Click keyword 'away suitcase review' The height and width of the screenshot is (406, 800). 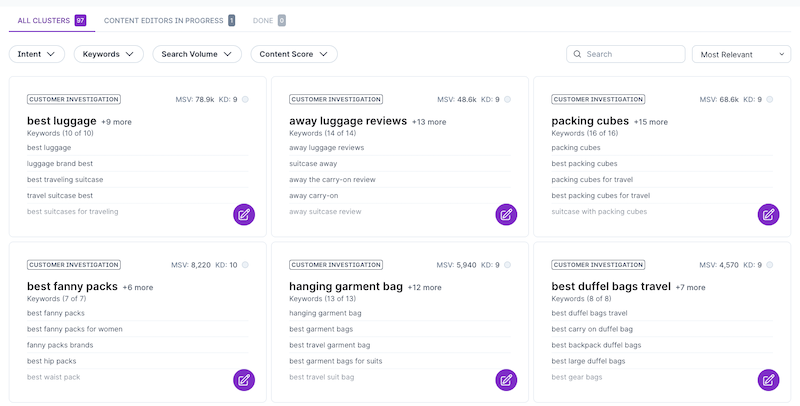click(x=325, y=211)
